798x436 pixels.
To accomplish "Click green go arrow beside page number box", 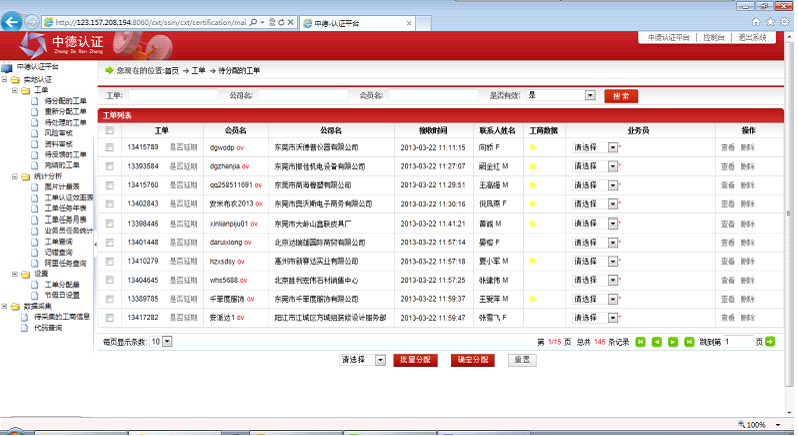I will [x=771, y=342].
